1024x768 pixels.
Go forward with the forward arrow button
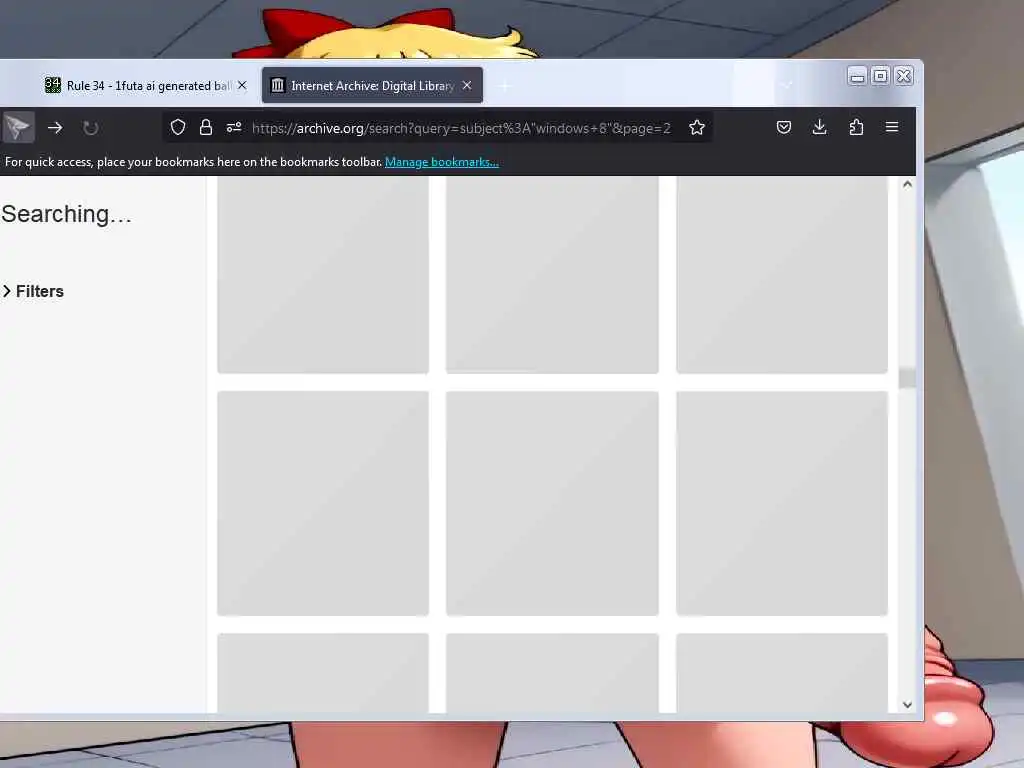point(56,128)
